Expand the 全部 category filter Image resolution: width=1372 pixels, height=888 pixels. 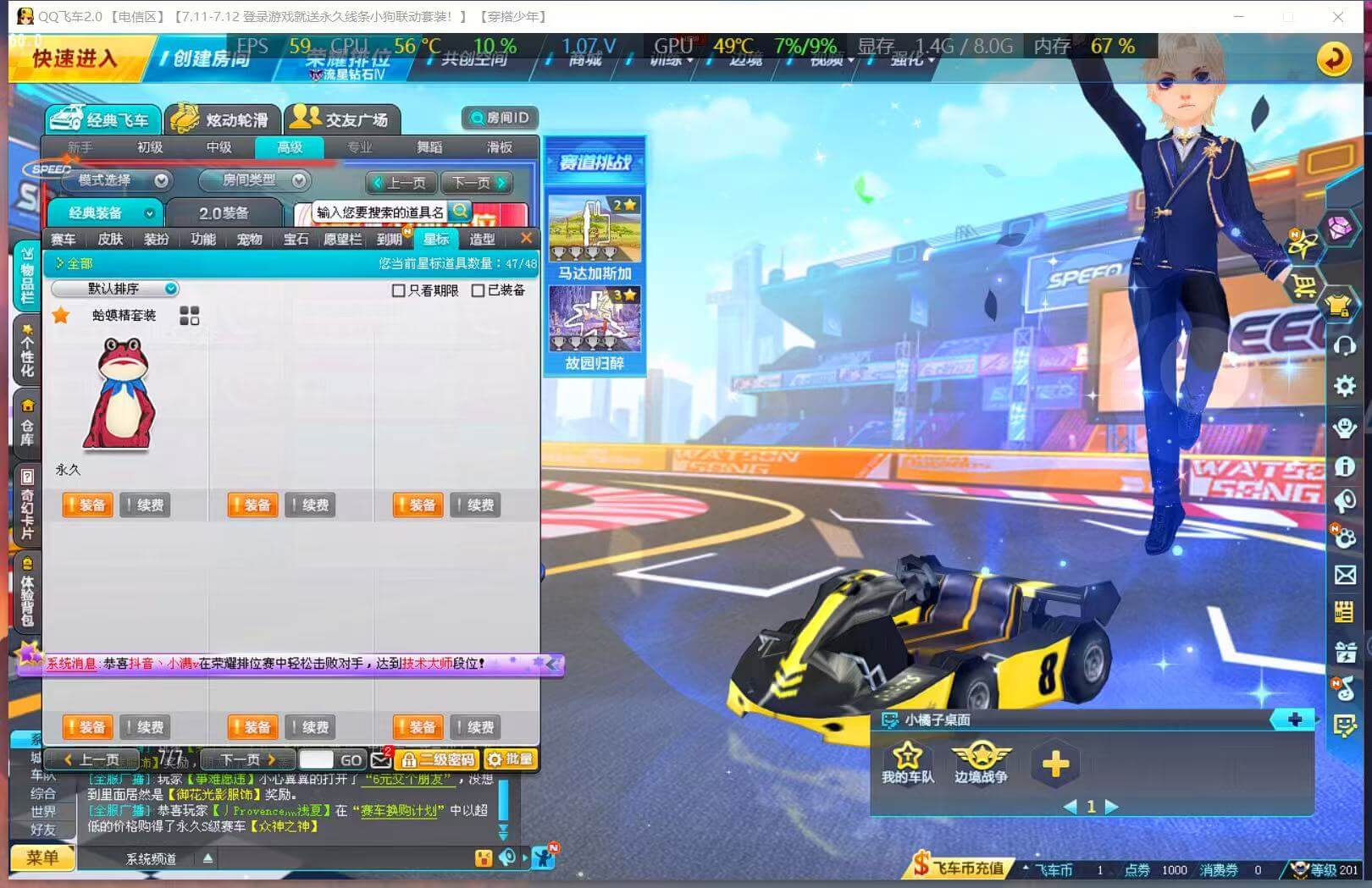[75, 263]
